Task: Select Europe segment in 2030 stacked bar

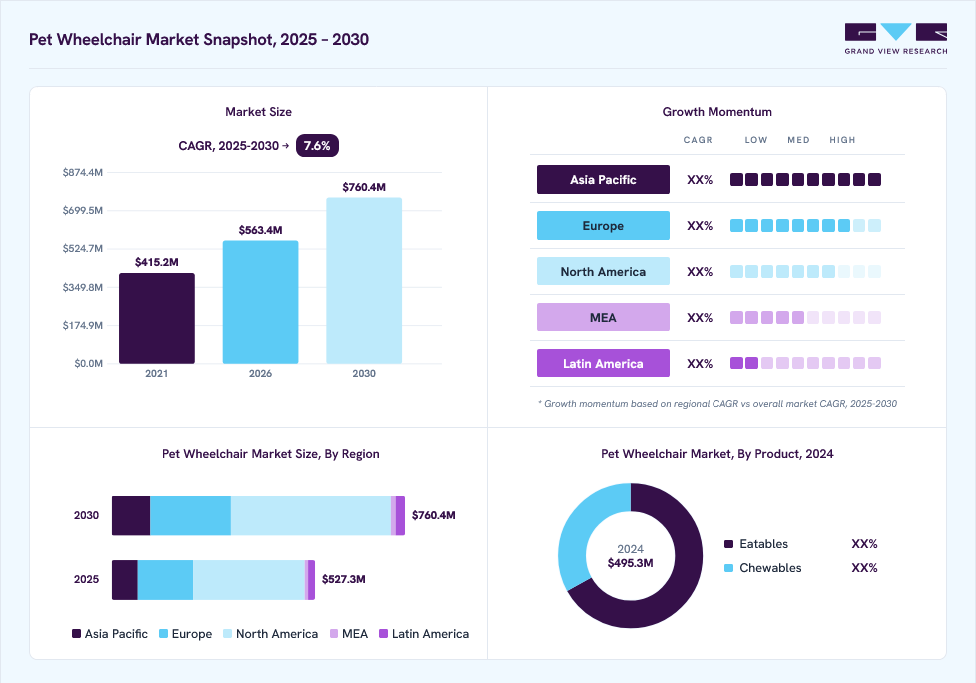Action: point(190,516)
